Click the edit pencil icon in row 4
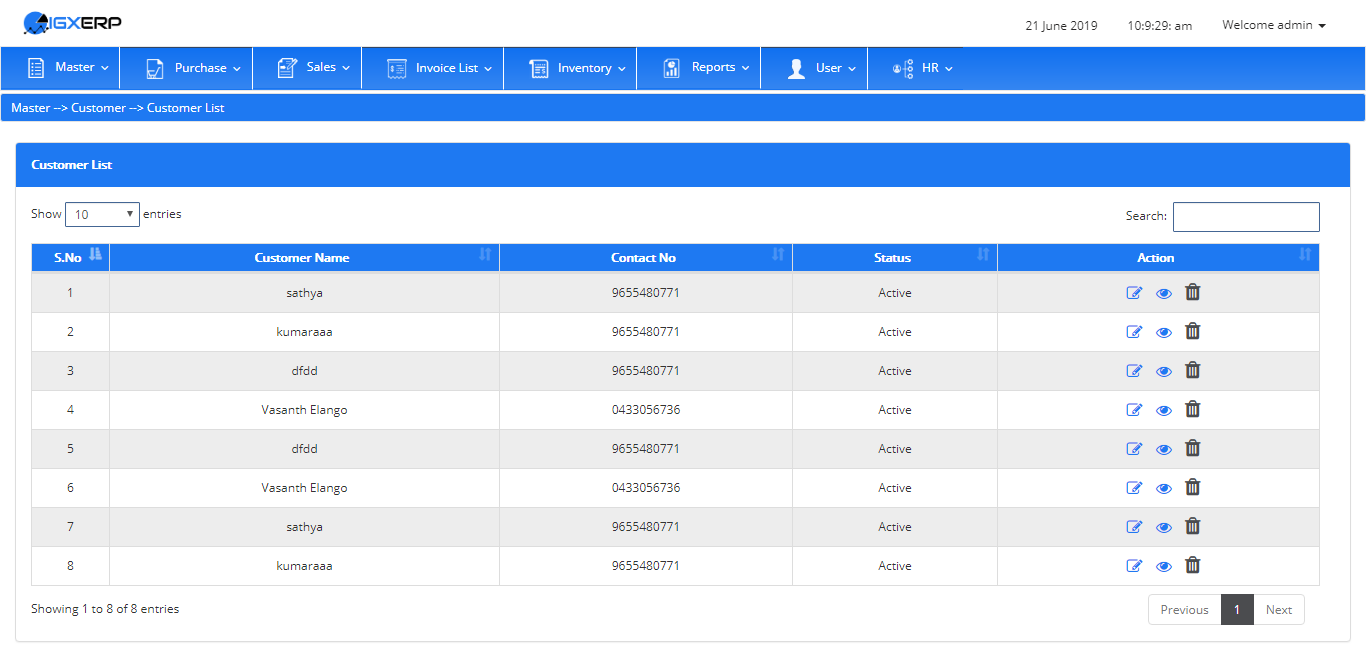This screenshot has height=662, width=1366. click(1134, 410)
